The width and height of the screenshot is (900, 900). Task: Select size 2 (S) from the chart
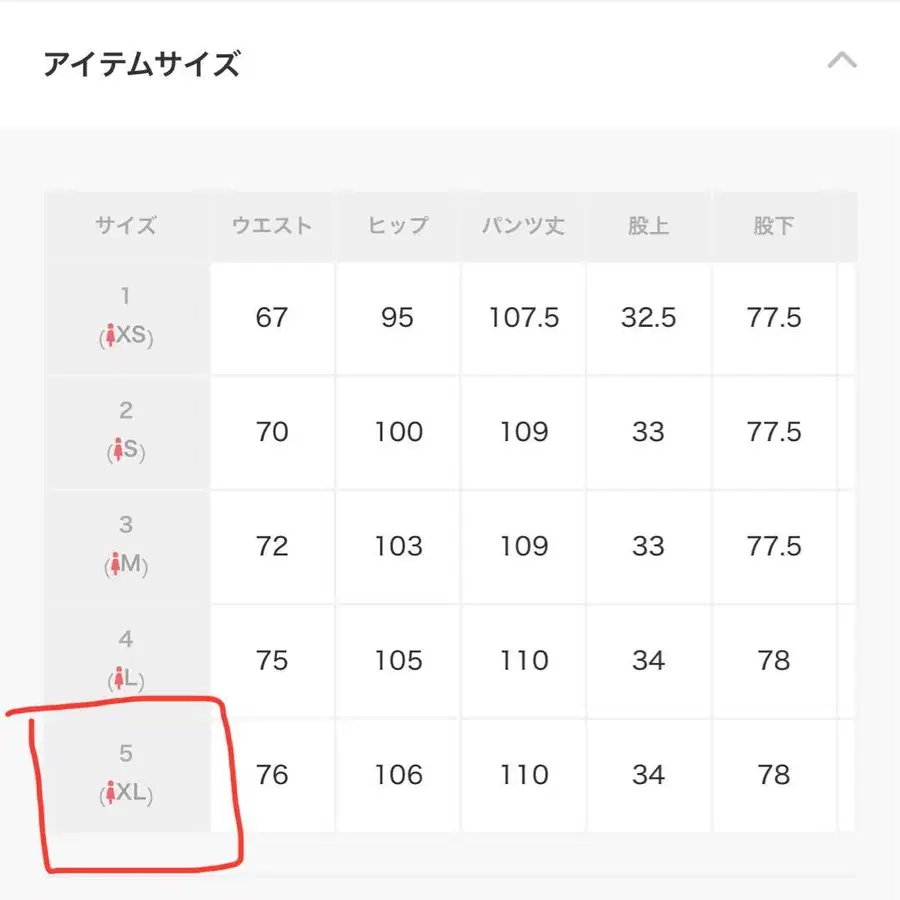tap(125, 433)
